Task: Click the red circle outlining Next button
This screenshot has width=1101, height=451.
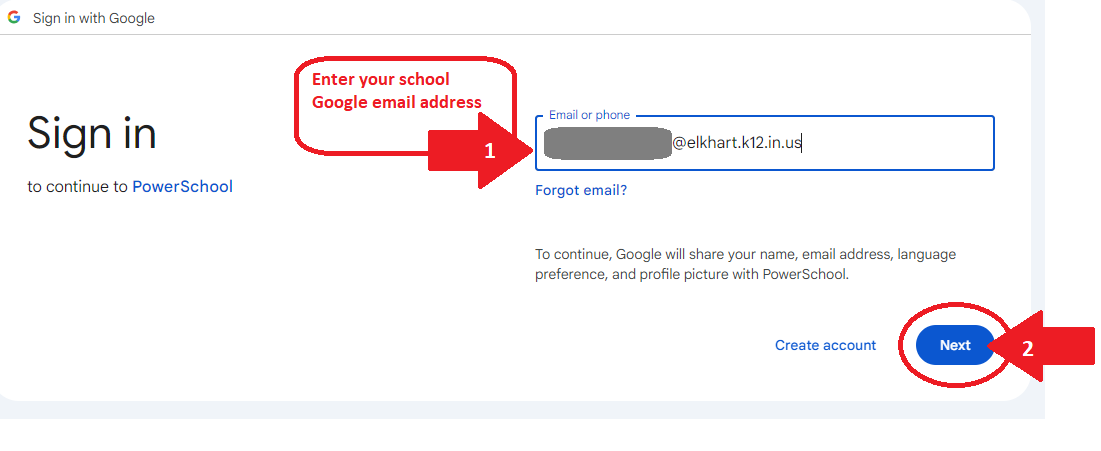Action: 955,344
